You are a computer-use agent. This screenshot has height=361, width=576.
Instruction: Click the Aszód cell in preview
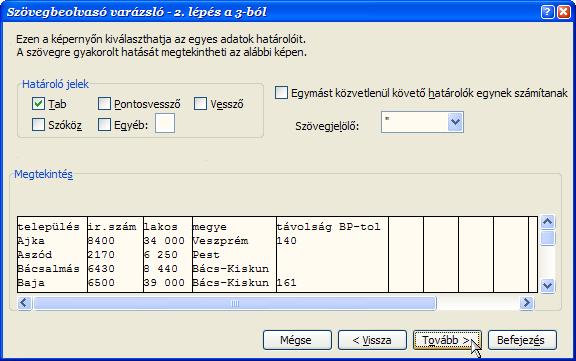(35, 255)
